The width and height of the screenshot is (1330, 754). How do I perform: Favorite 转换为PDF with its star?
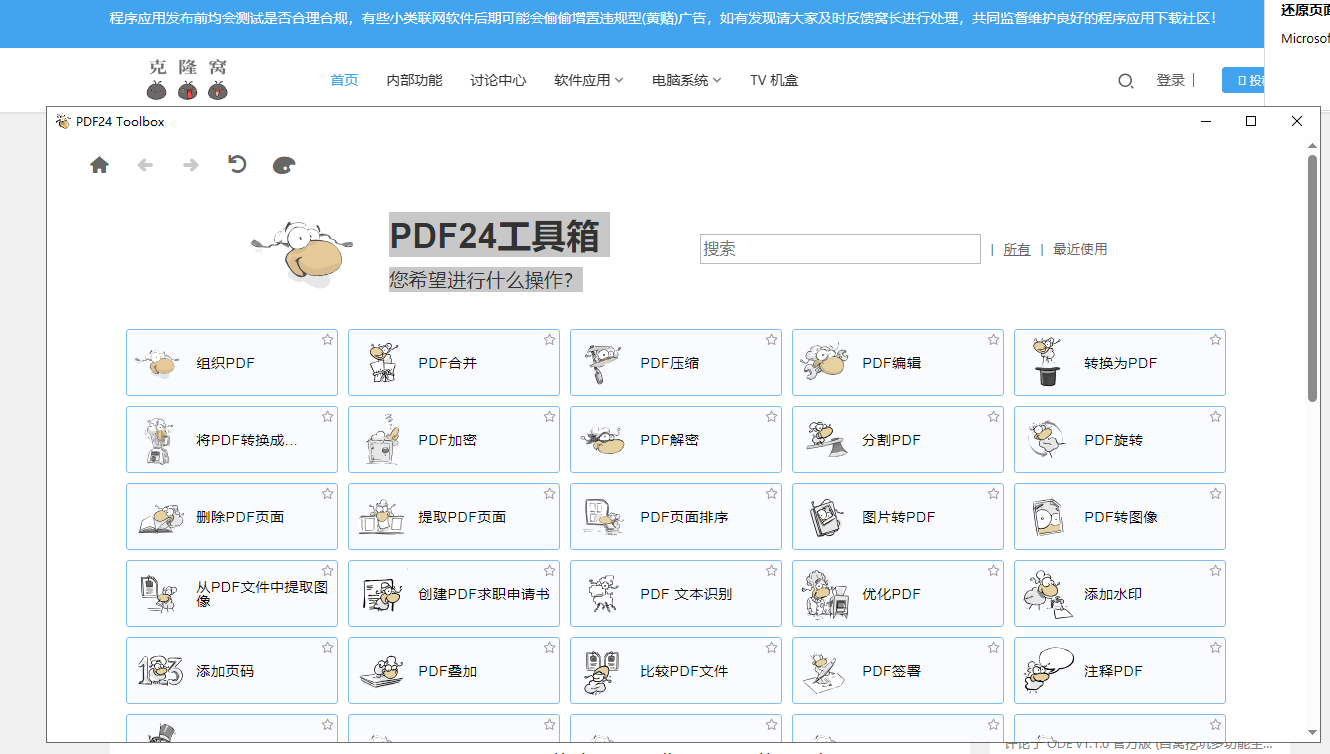(x=1215, y=340)
